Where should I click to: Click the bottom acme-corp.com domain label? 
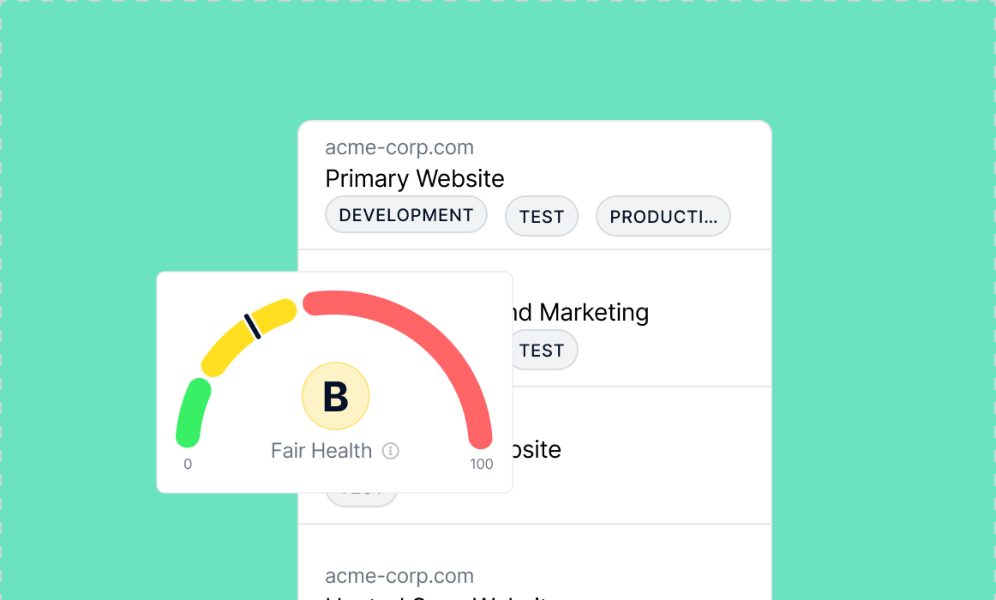coord(399,576)
